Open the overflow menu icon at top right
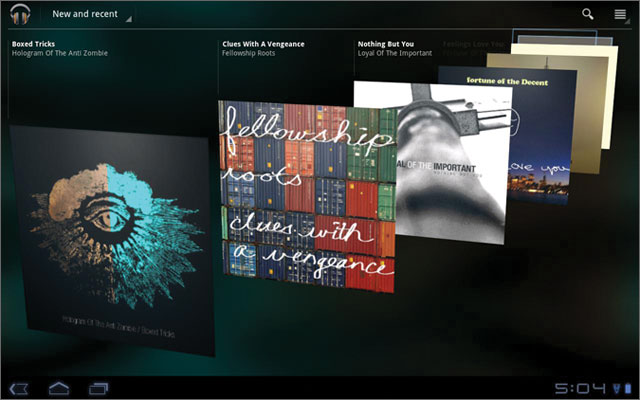The image size is (640, 400). point(620,14)
